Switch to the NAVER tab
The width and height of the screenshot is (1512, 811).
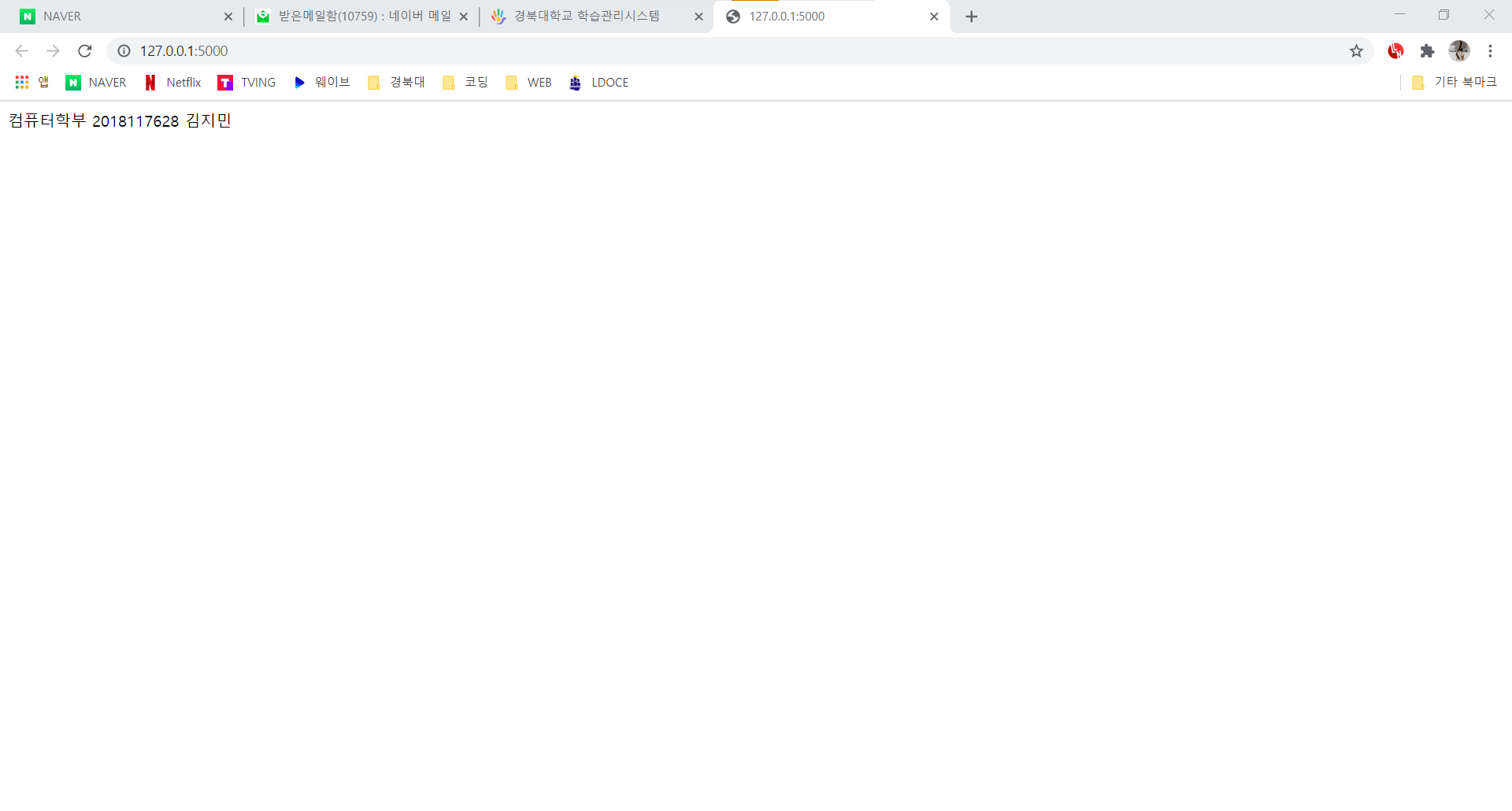(x=118, y=16)
